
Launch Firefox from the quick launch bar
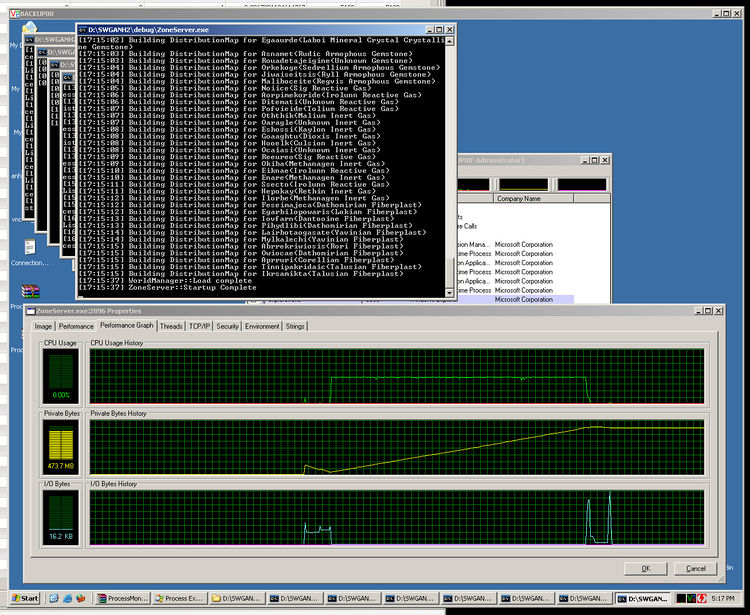click(81, 598)
